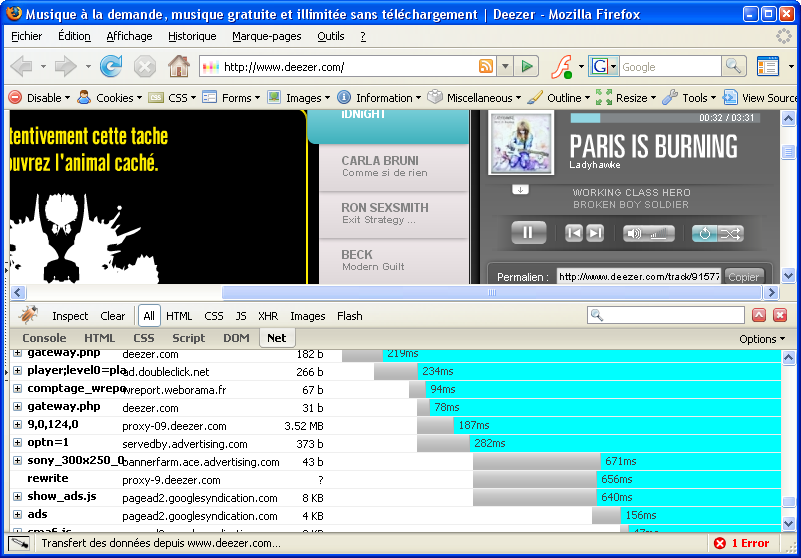Open the URL history dropdown arrow
The width and height of the screenshot is (801, 558).
[x=505, y=66]
